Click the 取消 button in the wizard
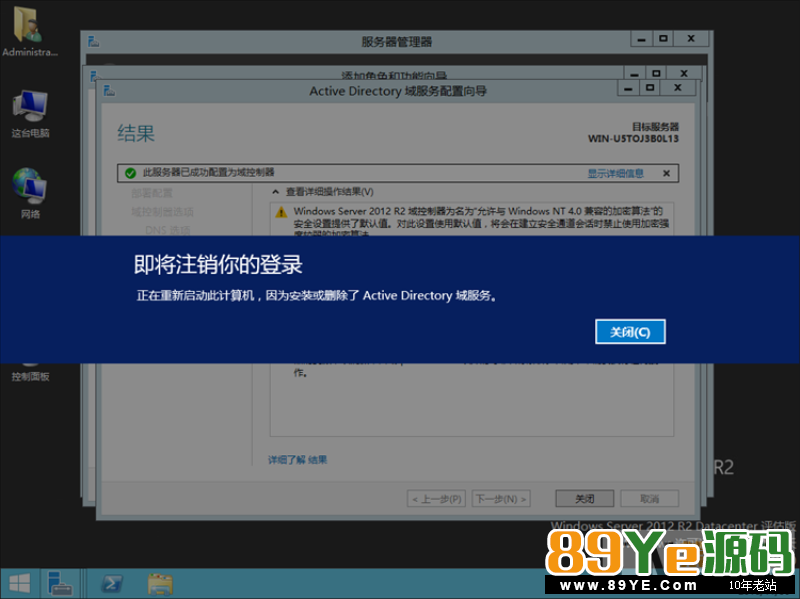The image size is (800, 599). point(649,498)
